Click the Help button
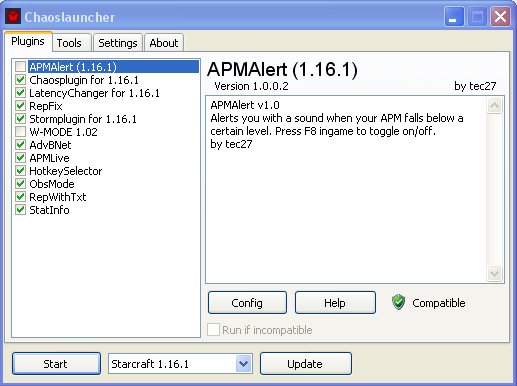Viewport: 517px width, 386px height. click(x=335, y=303)
